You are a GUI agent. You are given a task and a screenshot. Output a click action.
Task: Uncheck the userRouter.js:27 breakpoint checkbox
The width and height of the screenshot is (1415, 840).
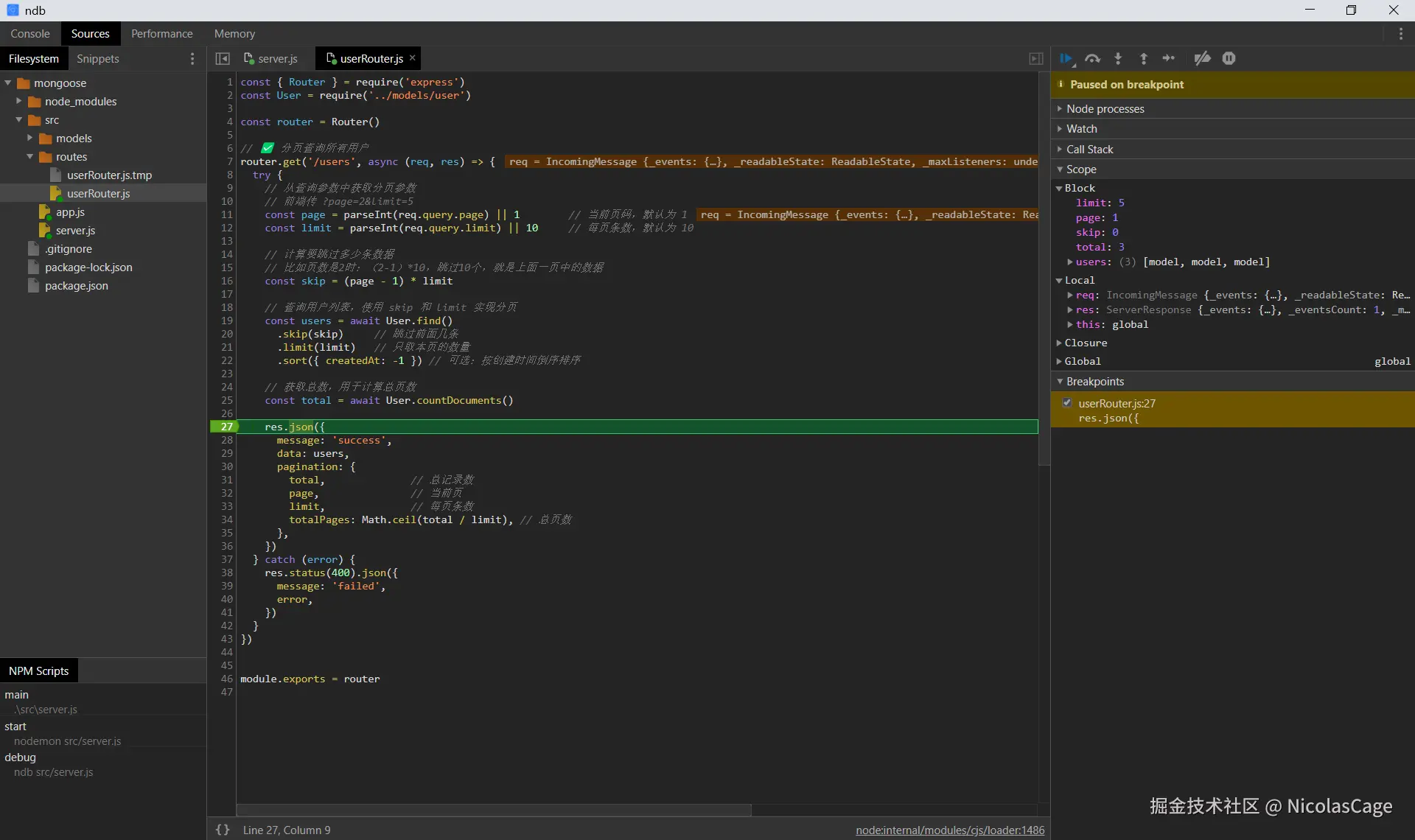[1067, 403]
